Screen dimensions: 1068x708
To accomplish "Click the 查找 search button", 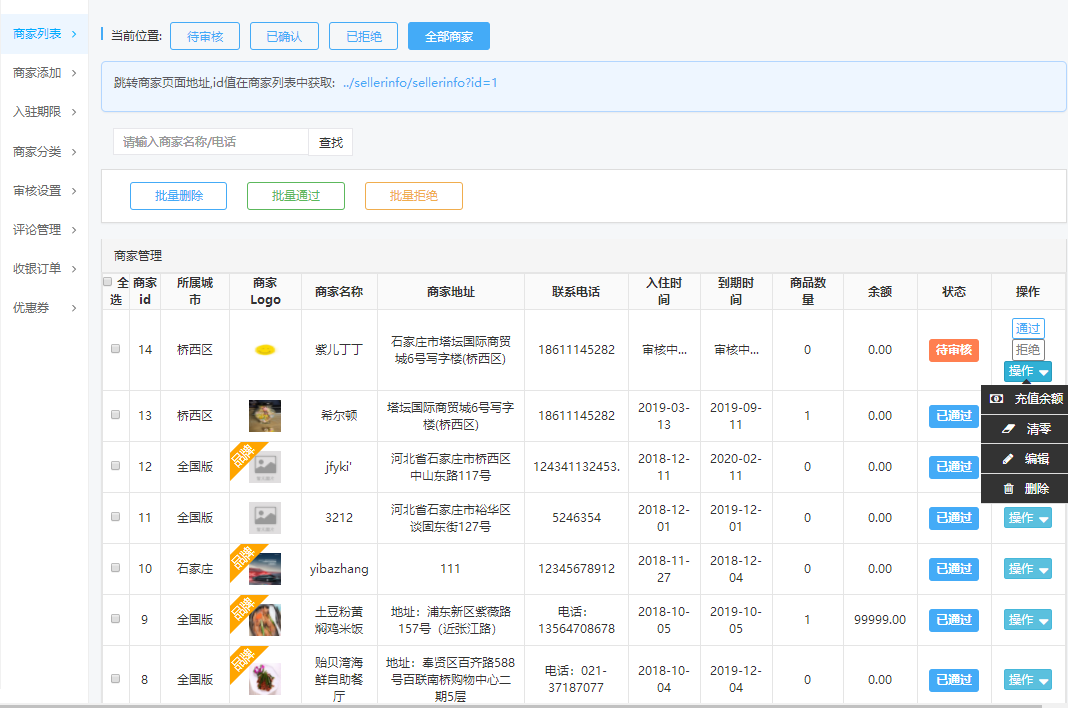I will (330, 142).
